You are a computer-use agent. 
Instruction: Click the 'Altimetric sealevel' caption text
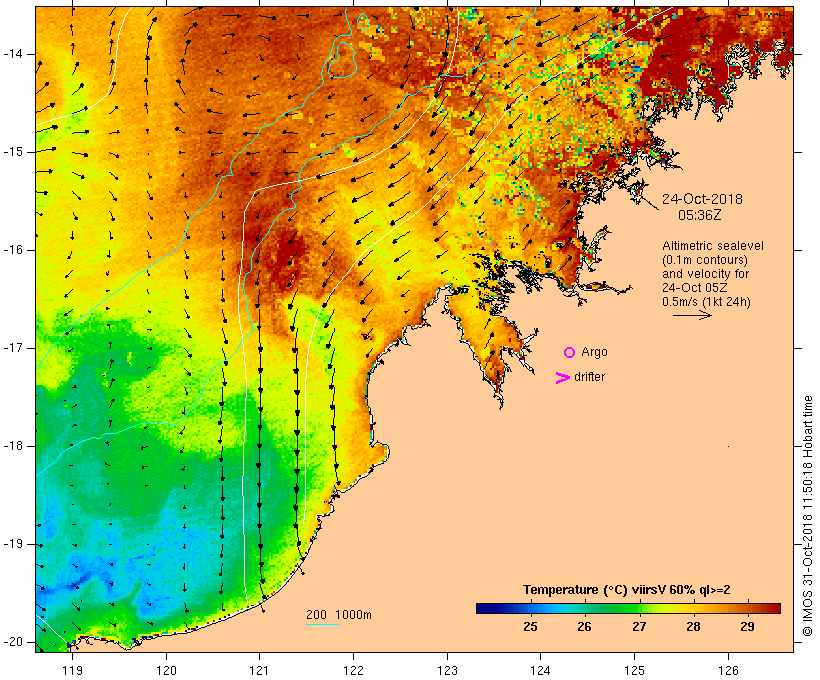(x=713, y=246)
